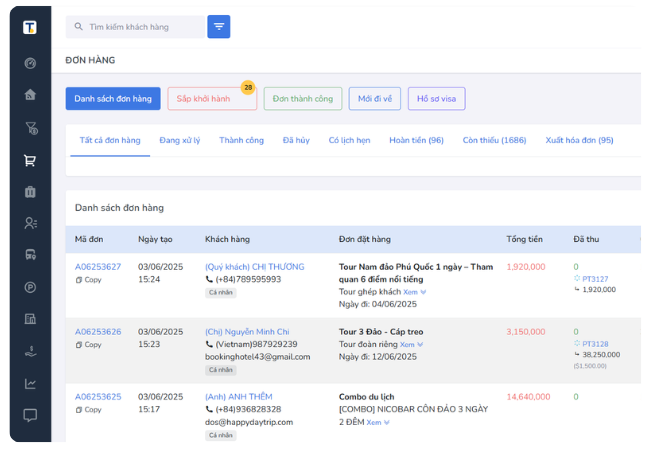
Task: Focus the Tìm kiếm khách hàng field
Action: coord(136,27)
